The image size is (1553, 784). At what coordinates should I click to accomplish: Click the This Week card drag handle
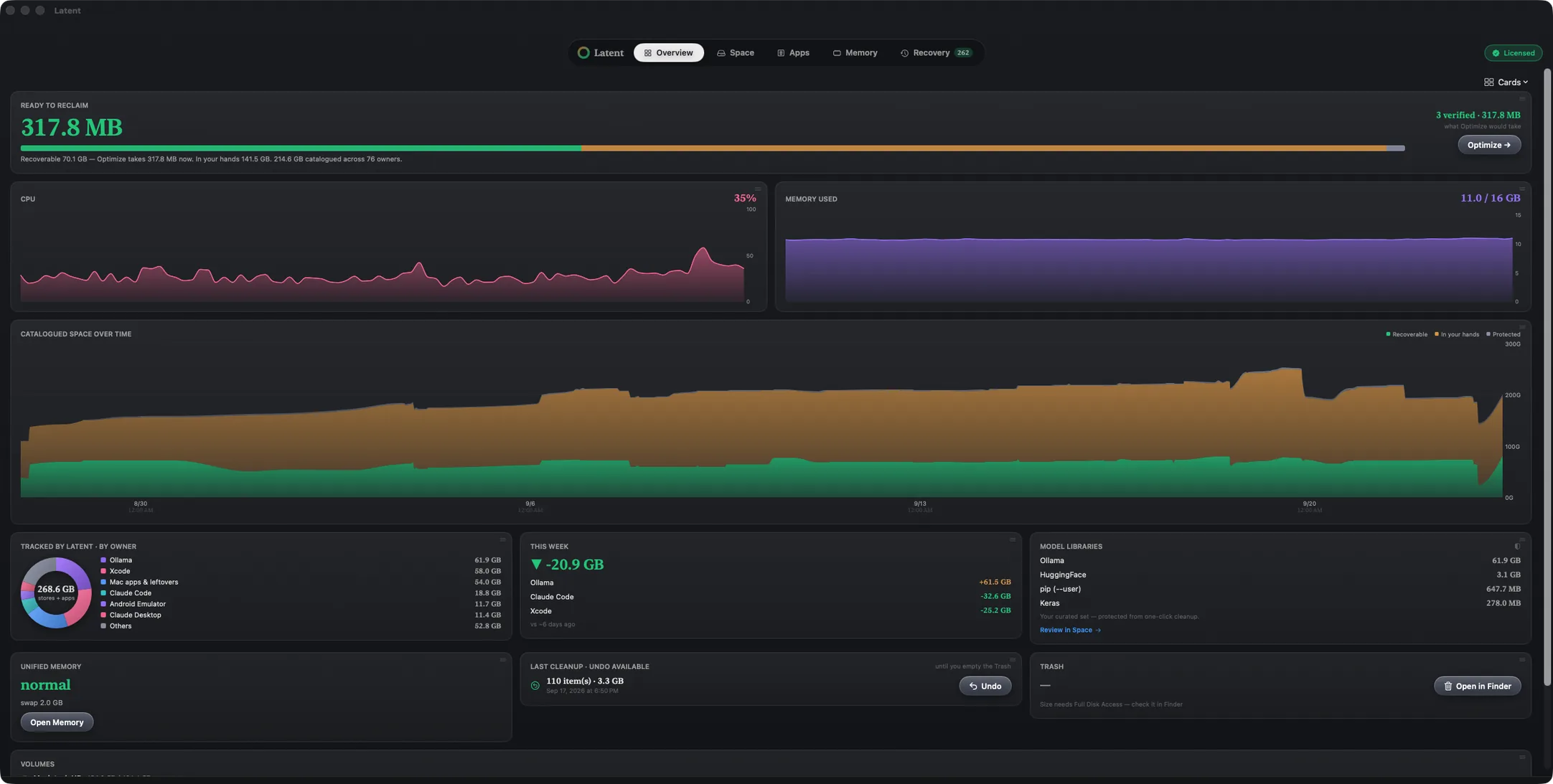point(1012,539)
